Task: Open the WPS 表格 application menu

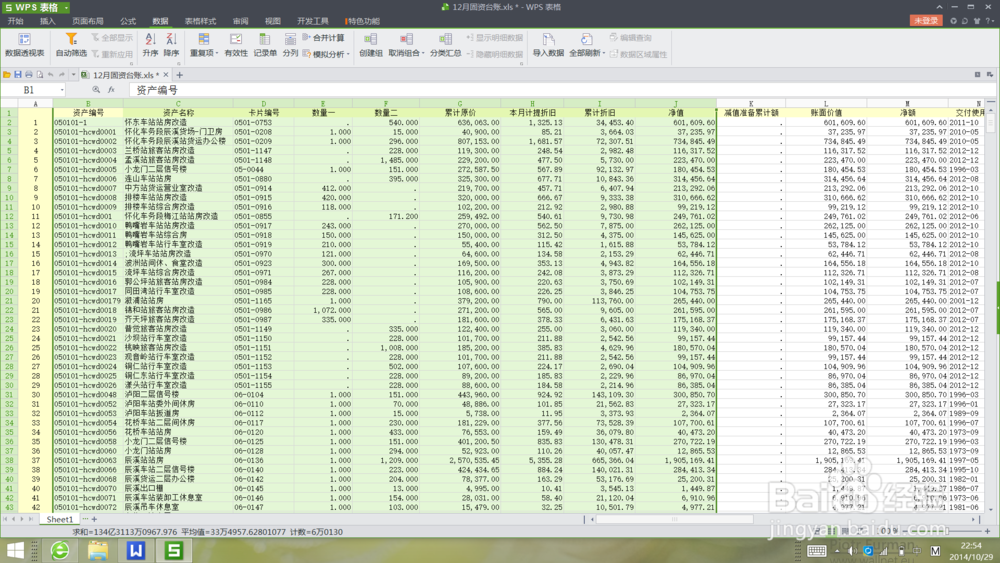Action: [x=36, y=7]
